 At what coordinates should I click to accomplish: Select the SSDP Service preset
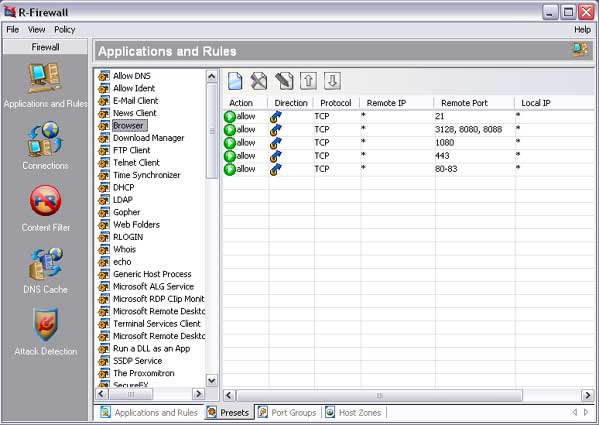[x=138, y=361]
